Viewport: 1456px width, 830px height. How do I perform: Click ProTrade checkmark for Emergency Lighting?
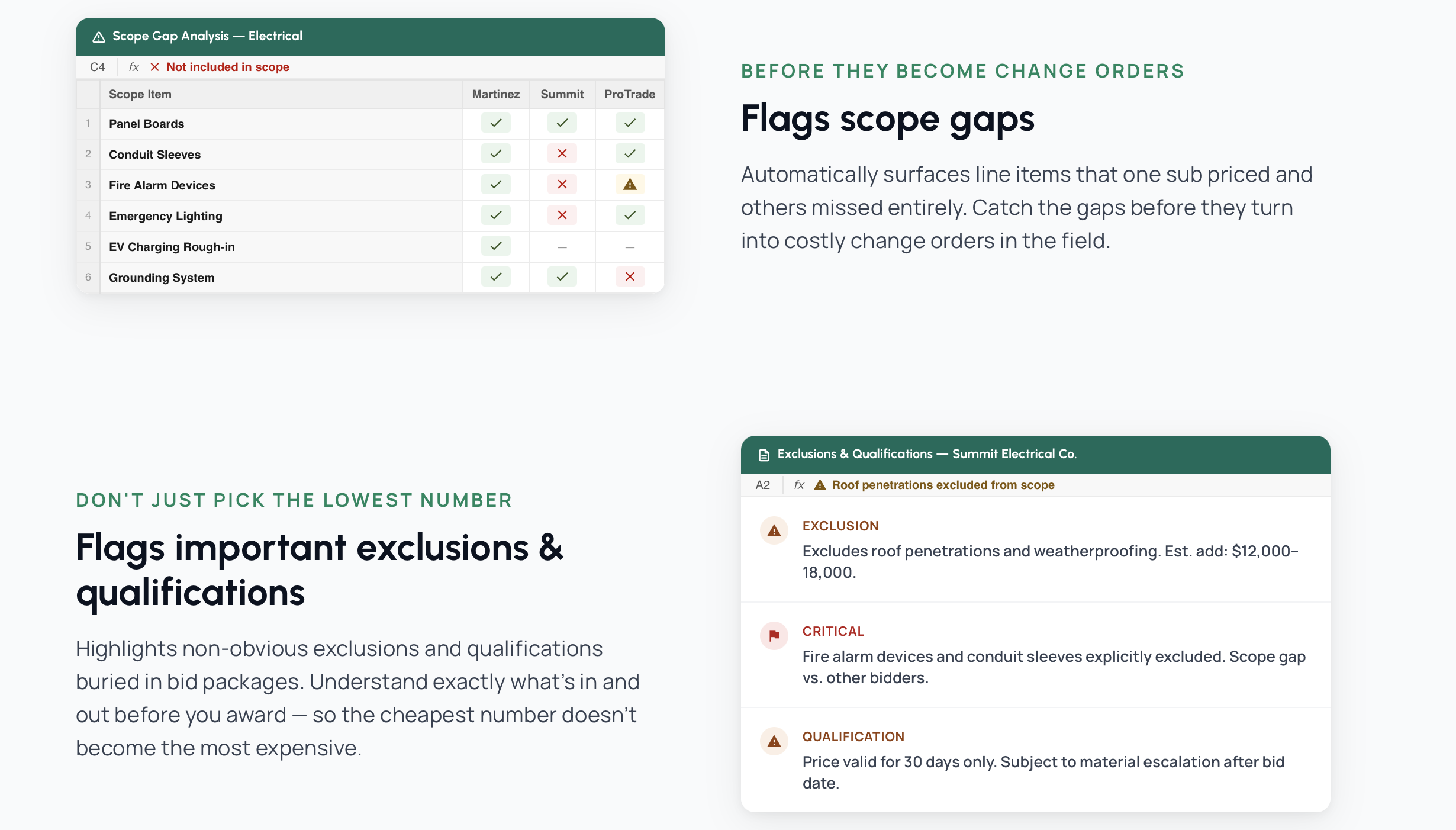630,215
